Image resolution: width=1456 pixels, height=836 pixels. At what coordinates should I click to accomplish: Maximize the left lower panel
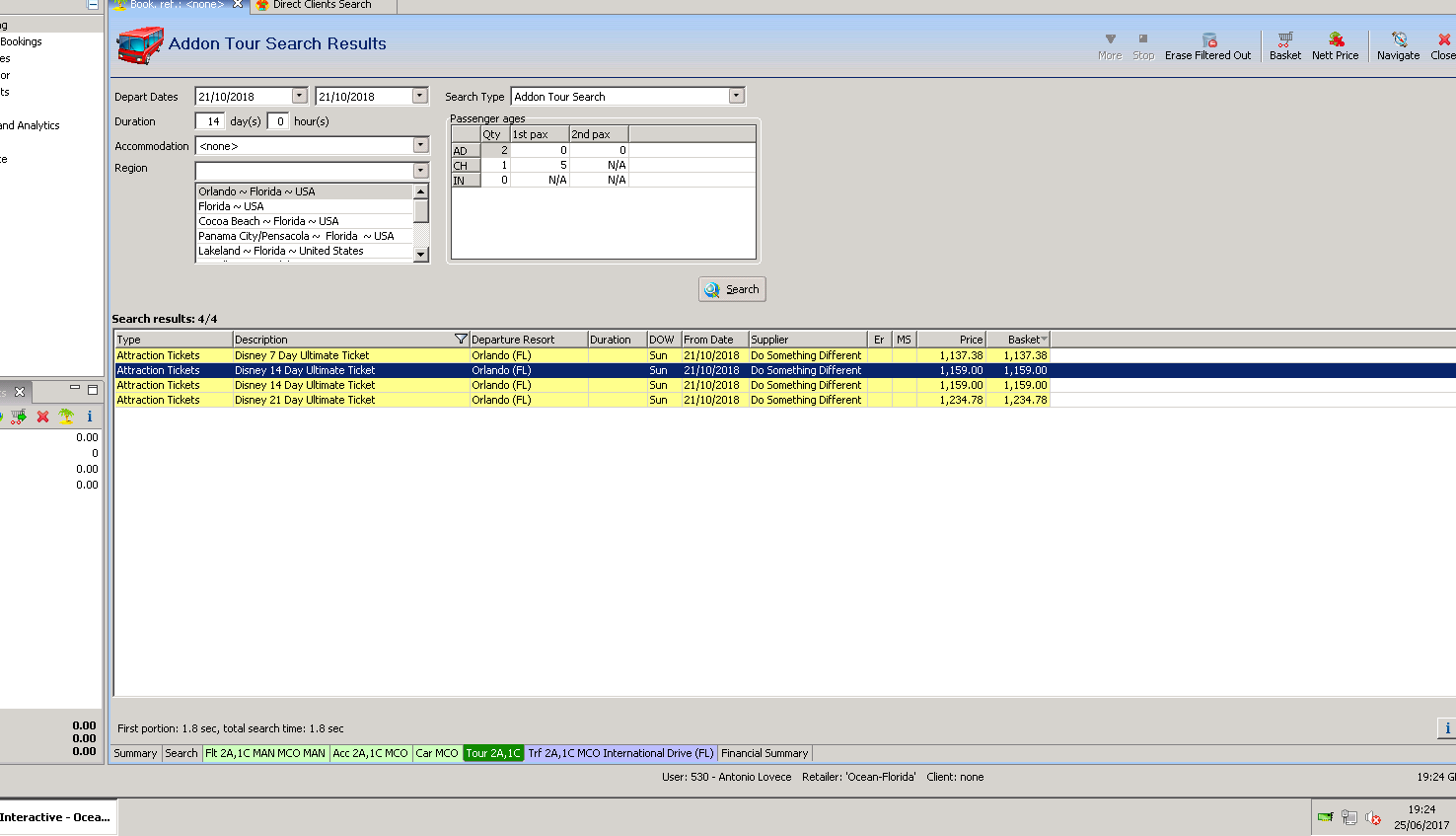[x=93, y=389]
